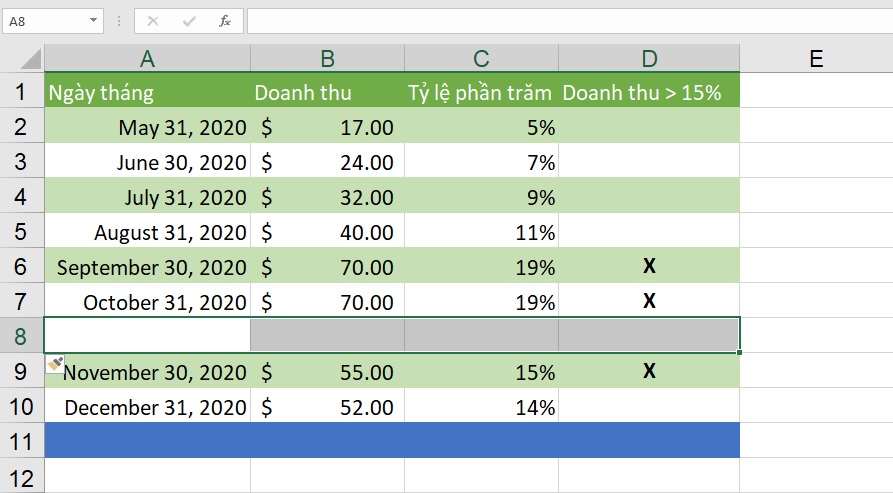This screenshot has height=493, width=893.
Task: Click the X mark in November row
Action: 649,371
